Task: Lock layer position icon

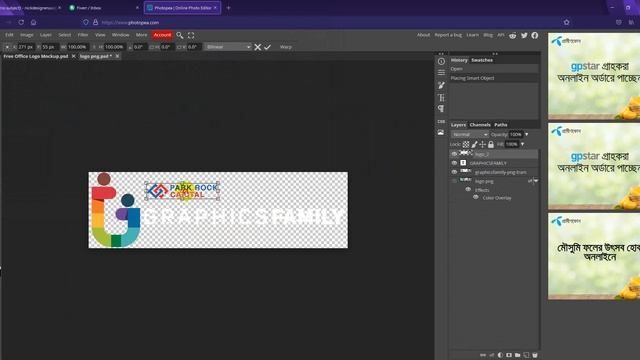Action: (x=482, y=144)
